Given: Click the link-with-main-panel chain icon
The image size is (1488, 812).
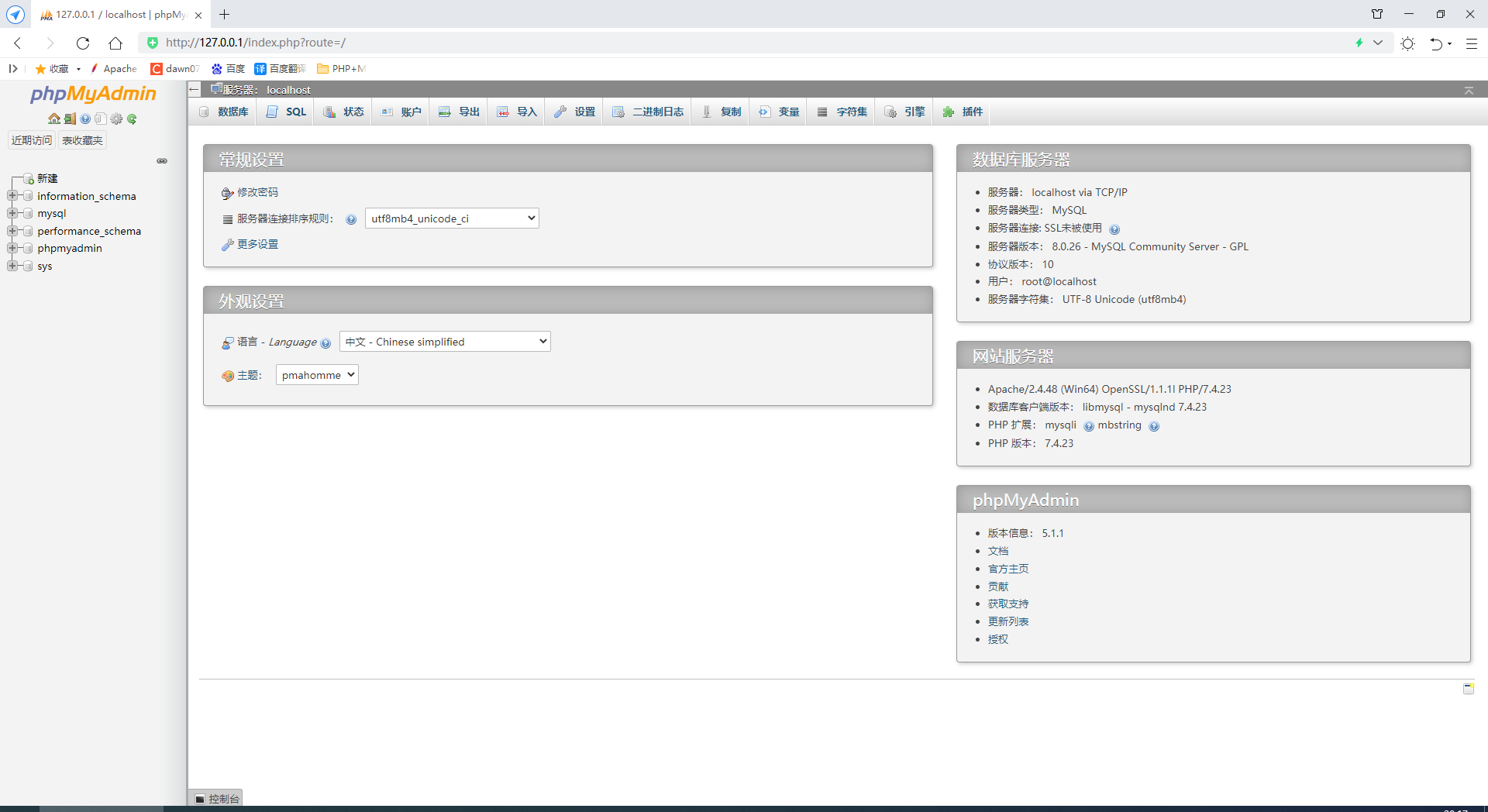Looking at the screenshot, I should click(162, 161).
